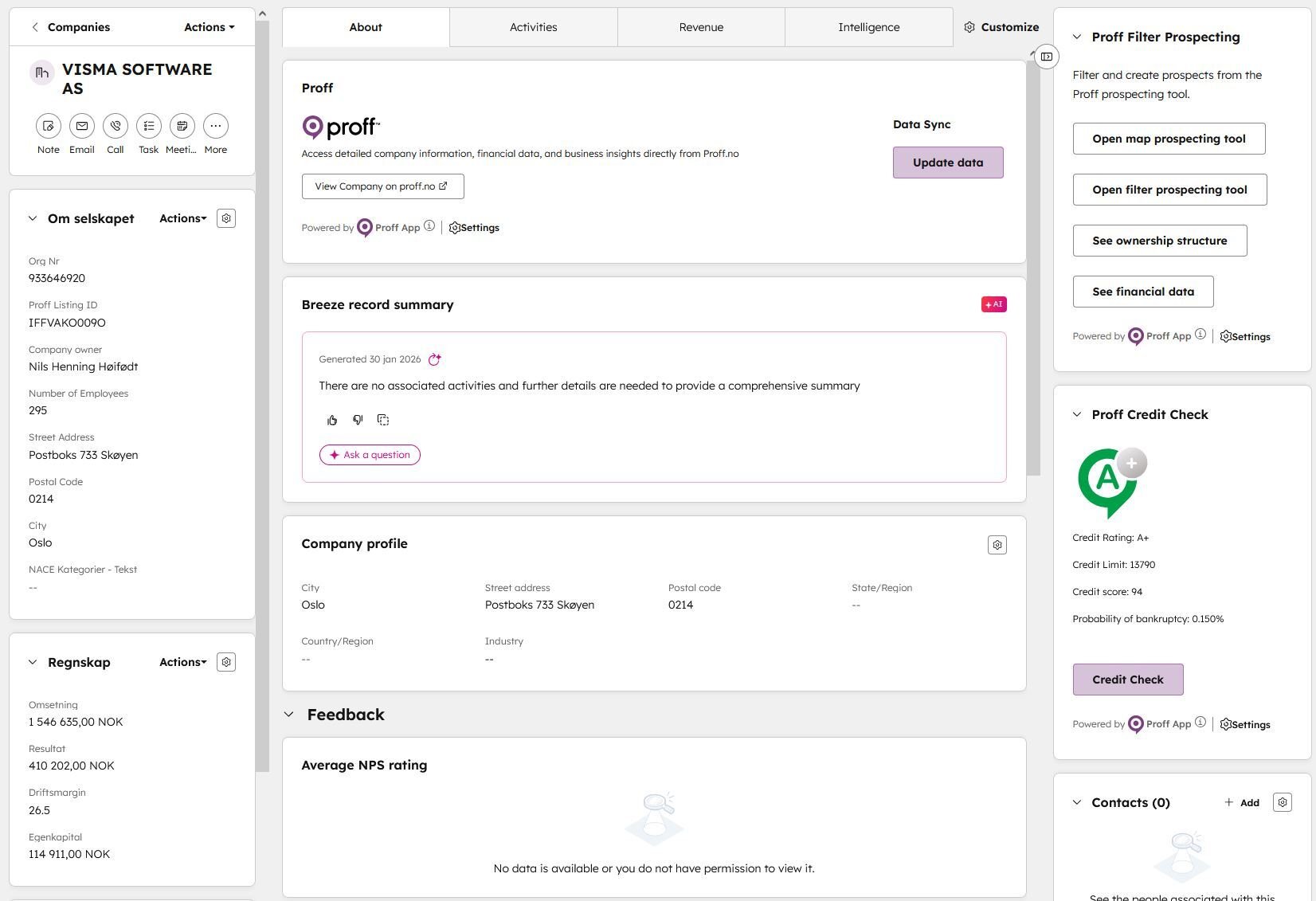Collapse the Proff Filter Prospecting panel
Image resolution: width=1316 pixels, height=901 pixels.
(1077, 37)
